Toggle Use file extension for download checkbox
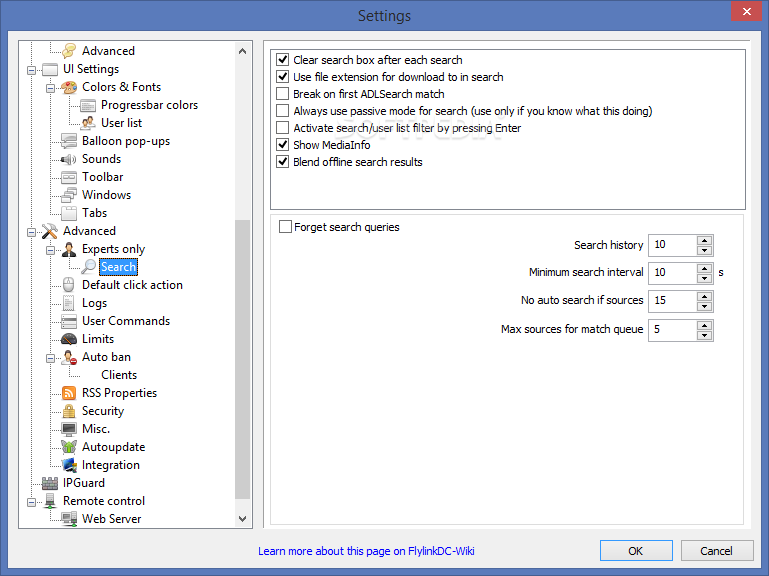This screenshot has width=769, height=576. [x=282, y=77]
